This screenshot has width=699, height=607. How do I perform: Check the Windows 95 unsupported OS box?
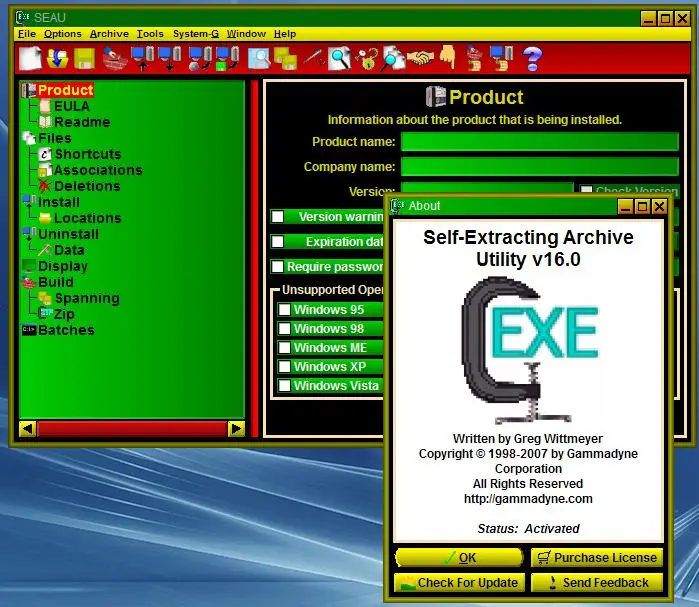pyautogui.click(x=284, y=310)
